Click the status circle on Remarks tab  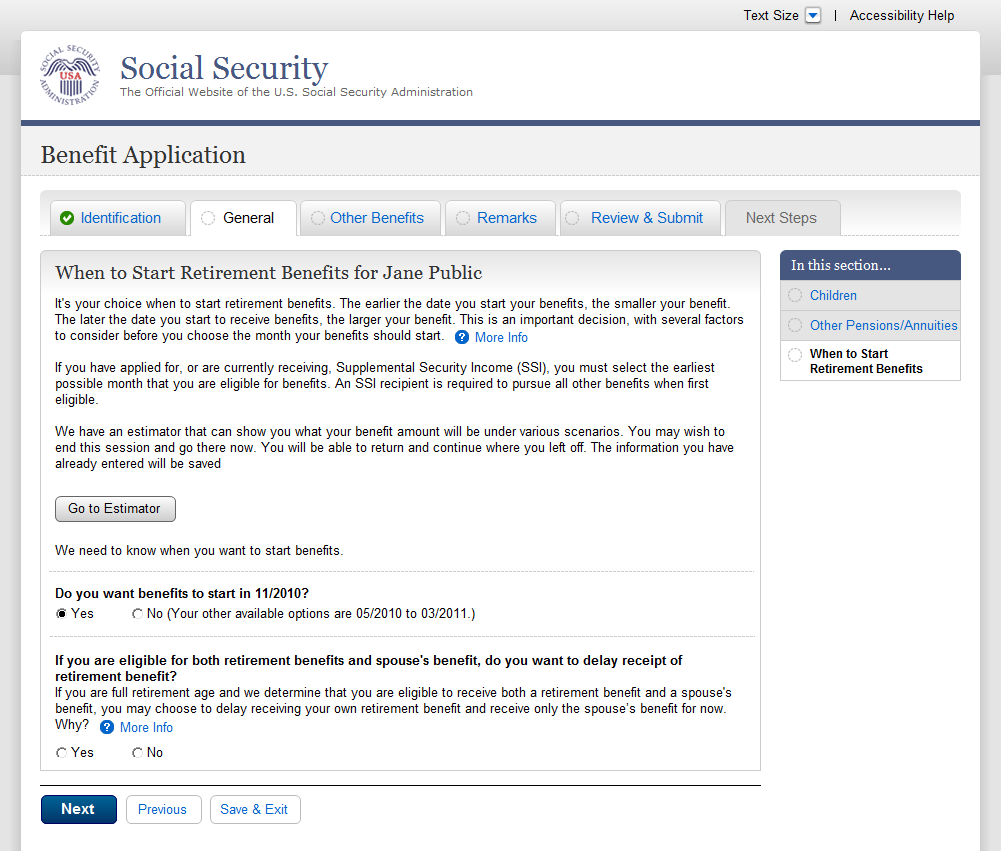(x=462, y=218)
